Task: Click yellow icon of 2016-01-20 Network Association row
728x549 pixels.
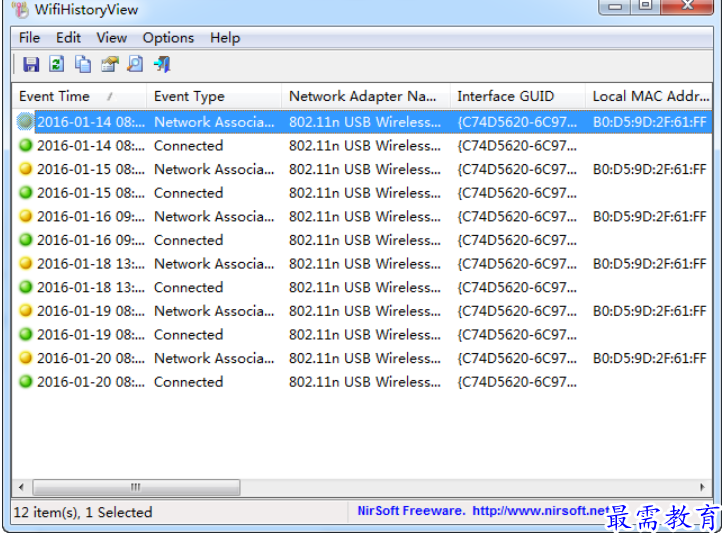Action: [x=26, y=358]
